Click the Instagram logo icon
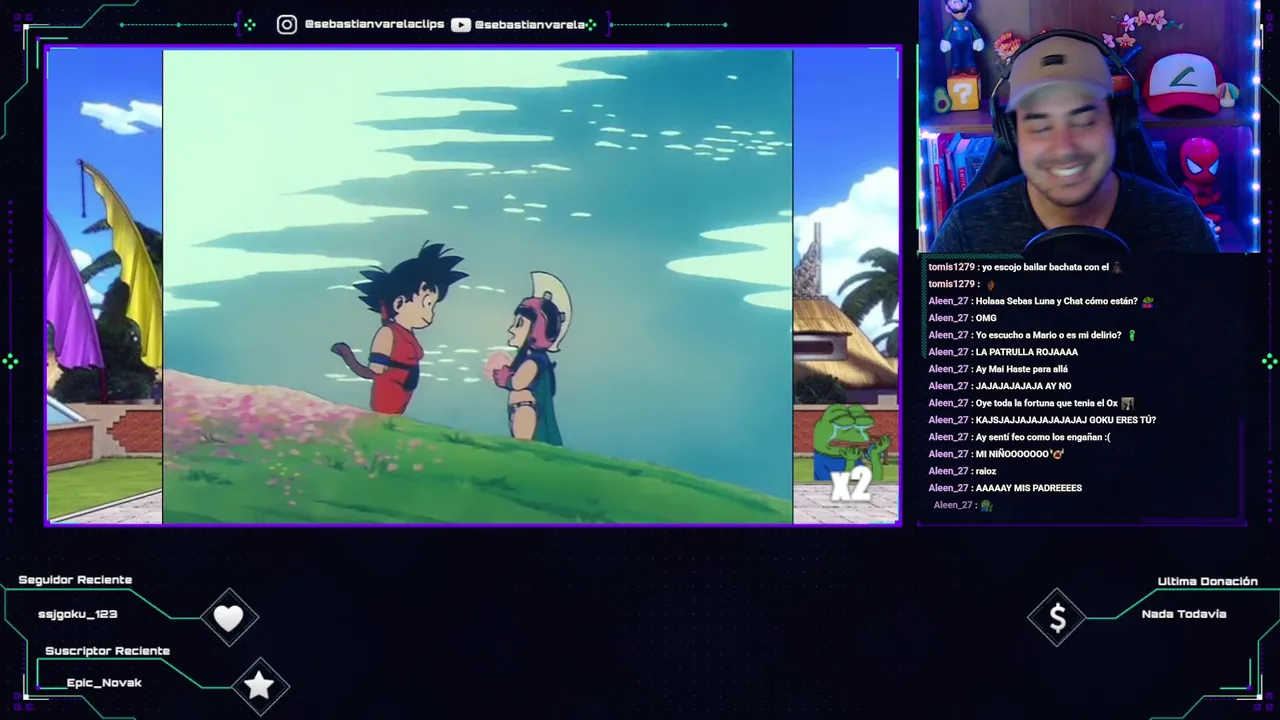The image size is (1280, 720). pos(287,25)
